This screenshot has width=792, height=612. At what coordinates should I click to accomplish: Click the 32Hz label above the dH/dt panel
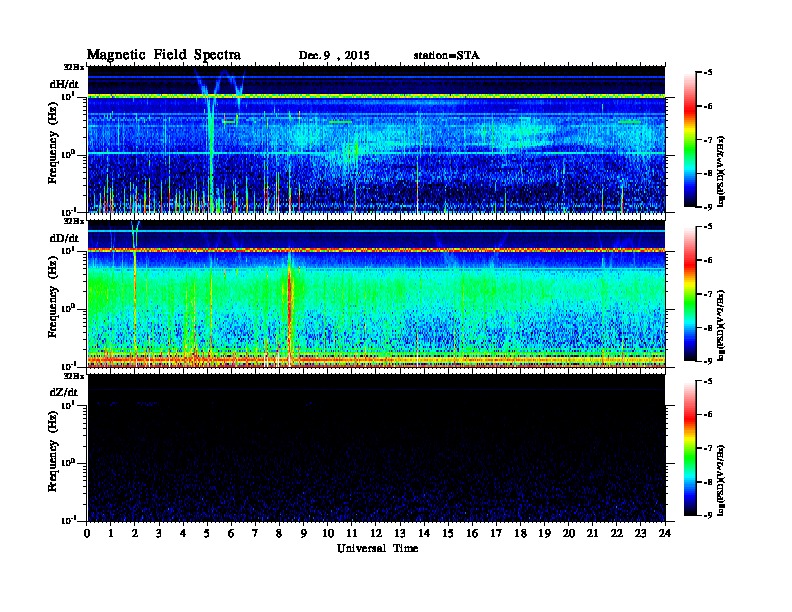(x=74, y=67)
